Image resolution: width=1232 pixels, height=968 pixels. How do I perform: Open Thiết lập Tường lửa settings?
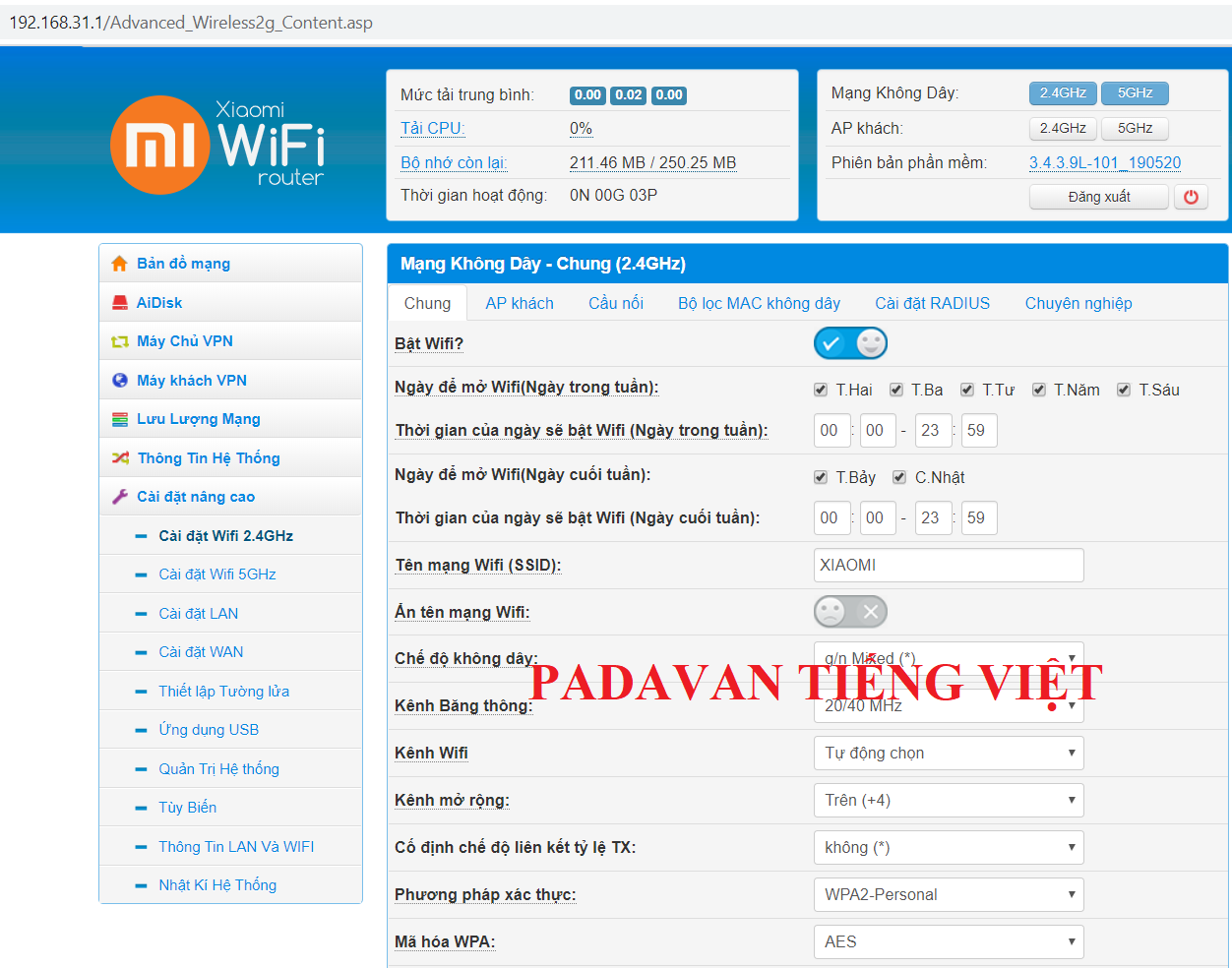coord(224,692)
